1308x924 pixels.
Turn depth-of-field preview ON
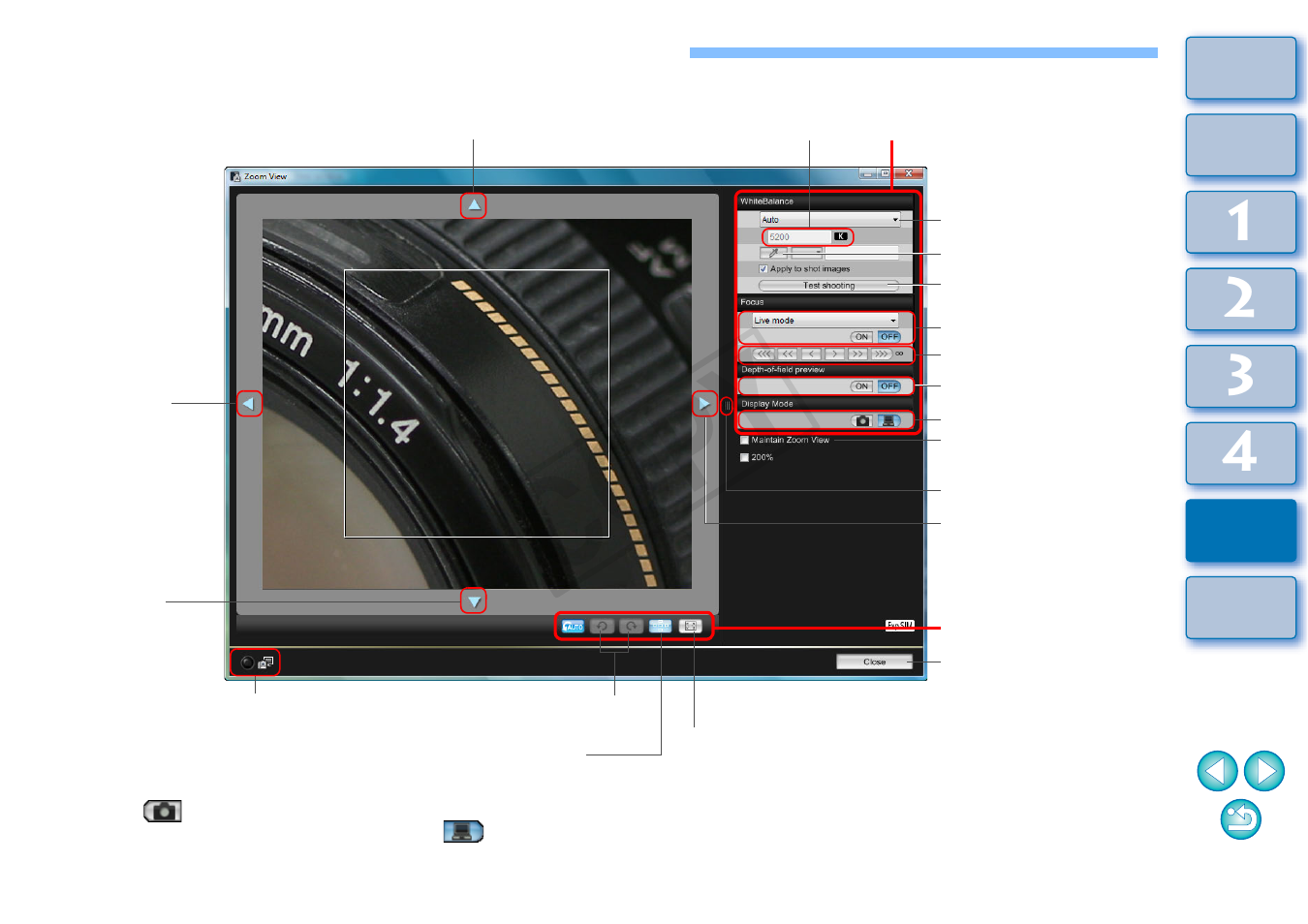(861, 386)
